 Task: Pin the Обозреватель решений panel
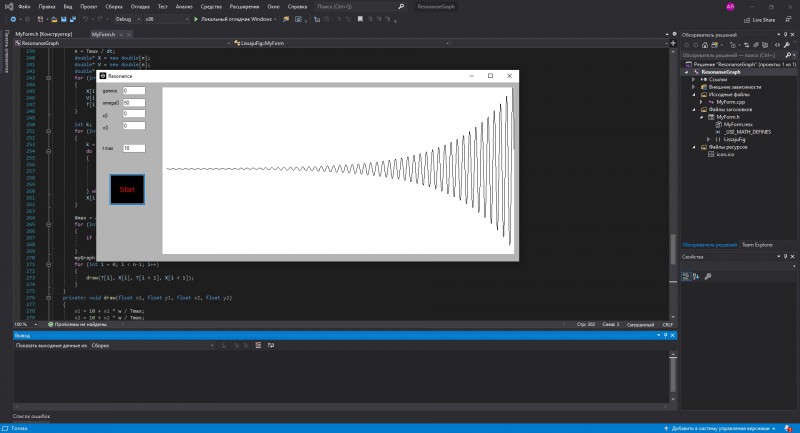(785, 35)
